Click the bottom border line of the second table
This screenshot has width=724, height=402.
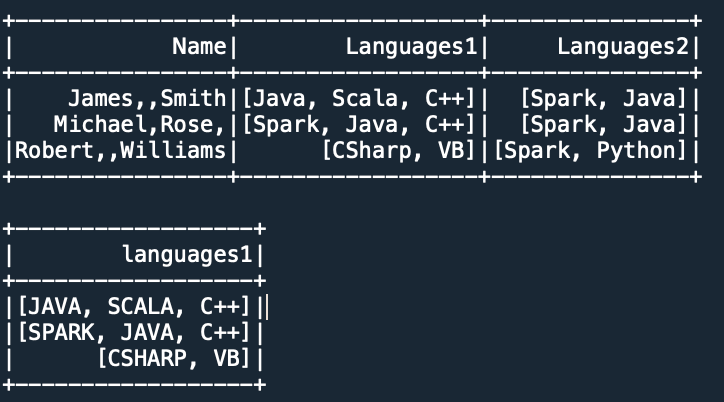tap(135, 384)
